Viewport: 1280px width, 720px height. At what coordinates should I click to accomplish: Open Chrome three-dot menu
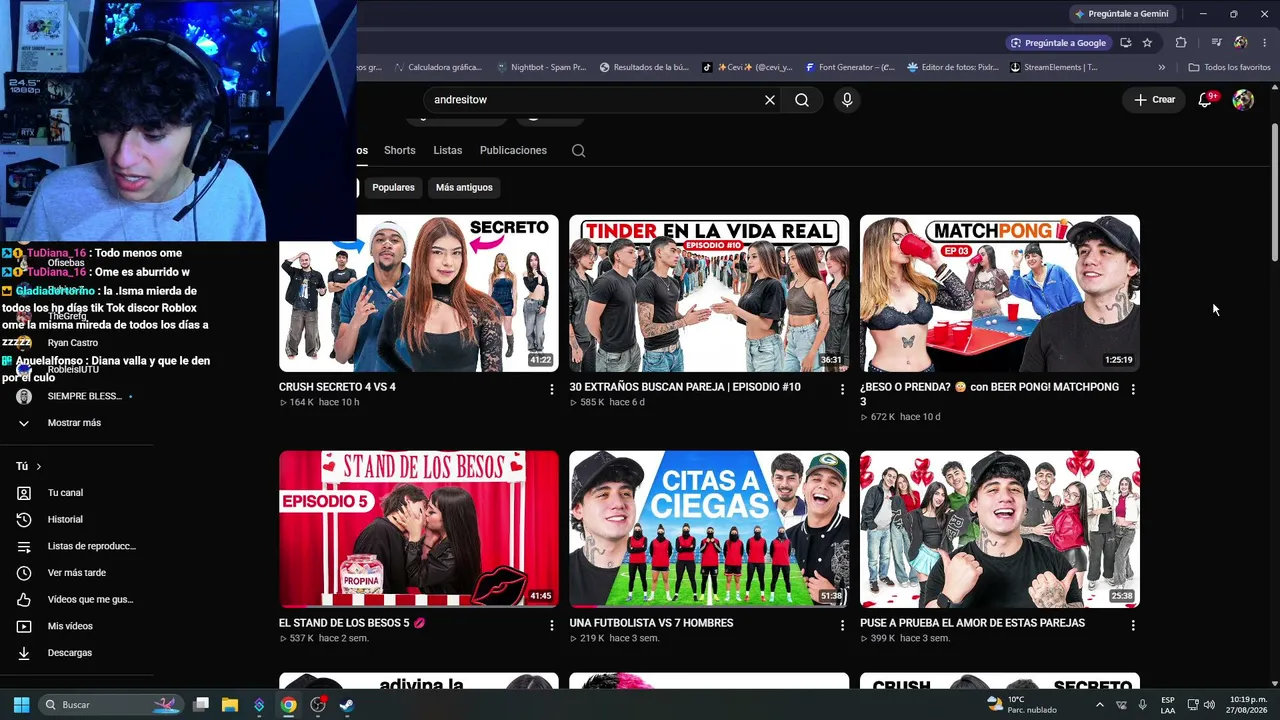[1265, 43]
